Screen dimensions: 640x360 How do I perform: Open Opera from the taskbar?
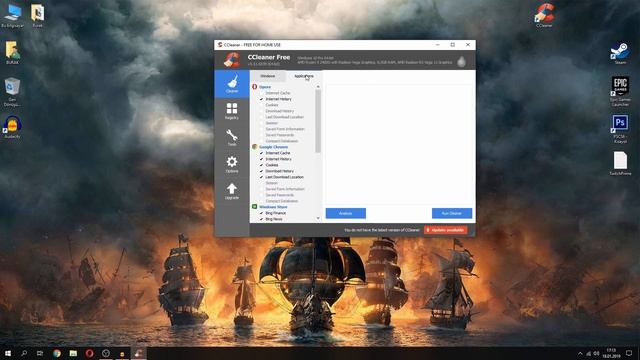tap(89, 353)
